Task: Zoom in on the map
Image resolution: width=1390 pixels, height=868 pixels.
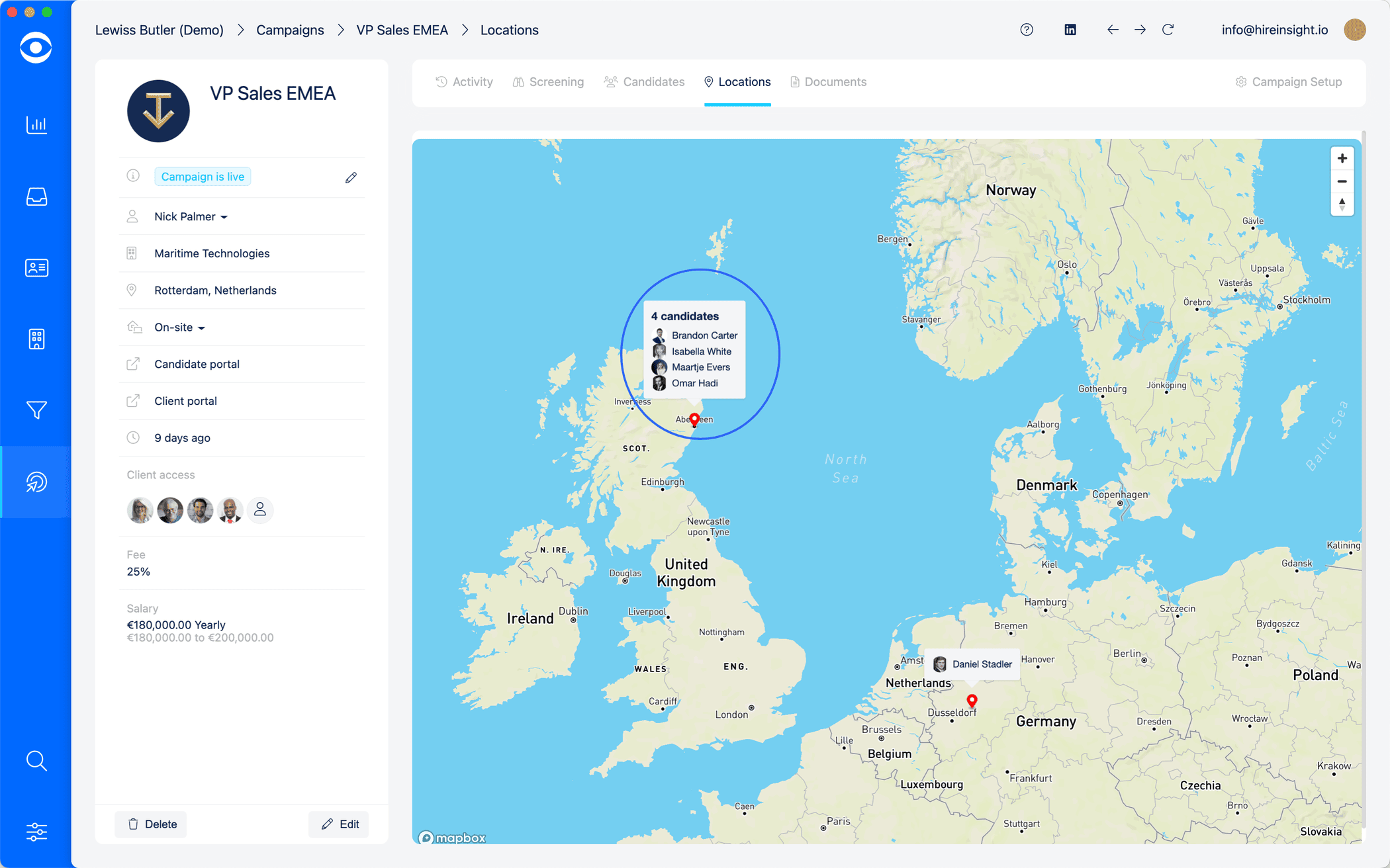Action: coord(1342,159)
